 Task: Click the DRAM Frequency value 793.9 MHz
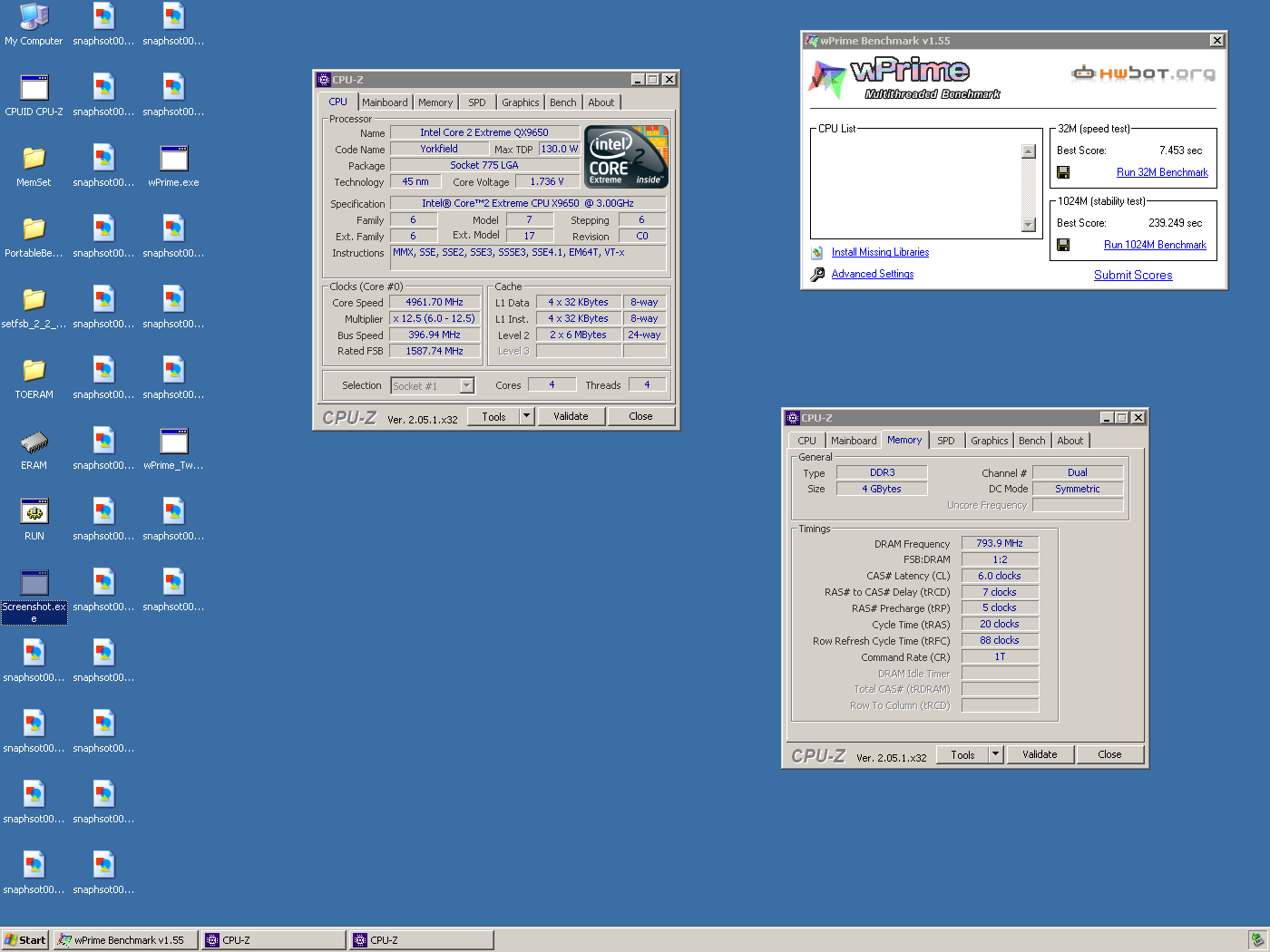[1000, 543]
